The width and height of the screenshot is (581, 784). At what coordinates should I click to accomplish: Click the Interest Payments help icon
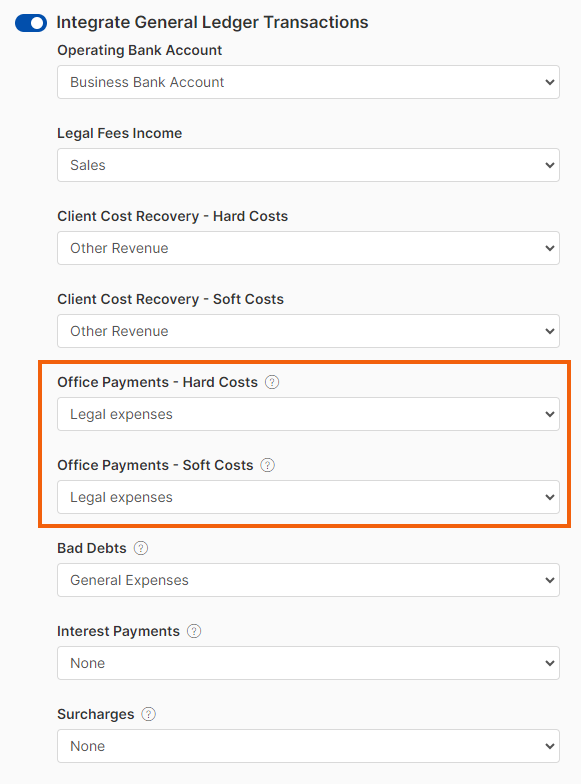pos(194,632)
